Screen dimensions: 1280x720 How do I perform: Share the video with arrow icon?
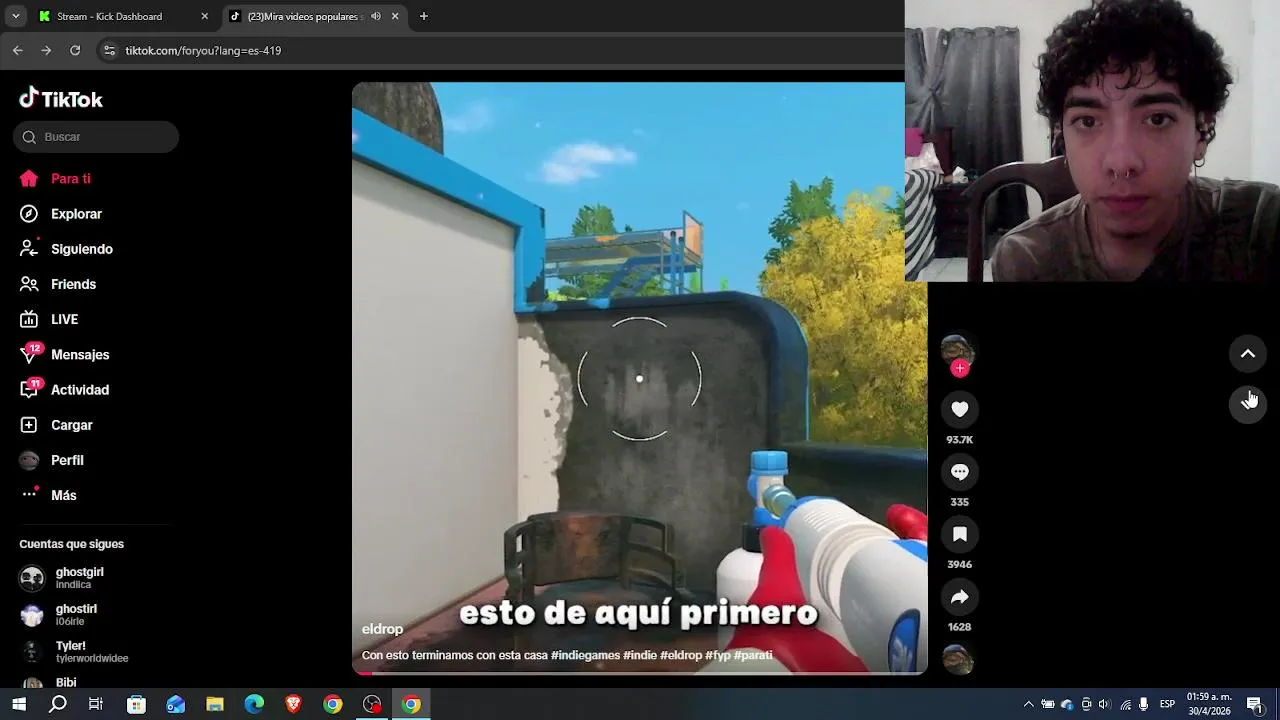point(959,597)
